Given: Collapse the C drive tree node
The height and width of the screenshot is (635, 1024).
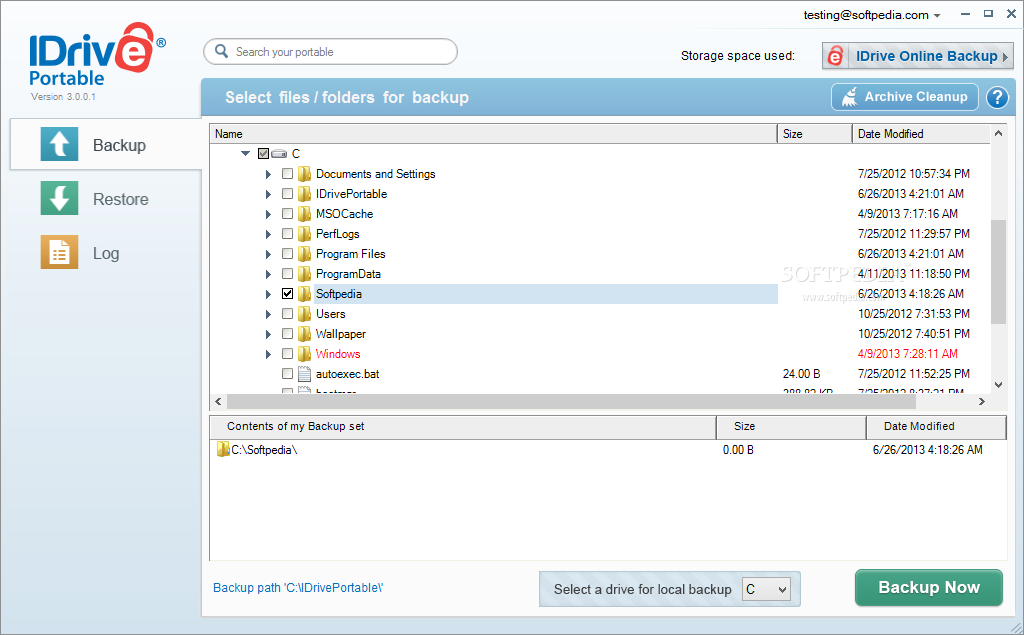Looking at the screenshot, I should click(246, 154).
